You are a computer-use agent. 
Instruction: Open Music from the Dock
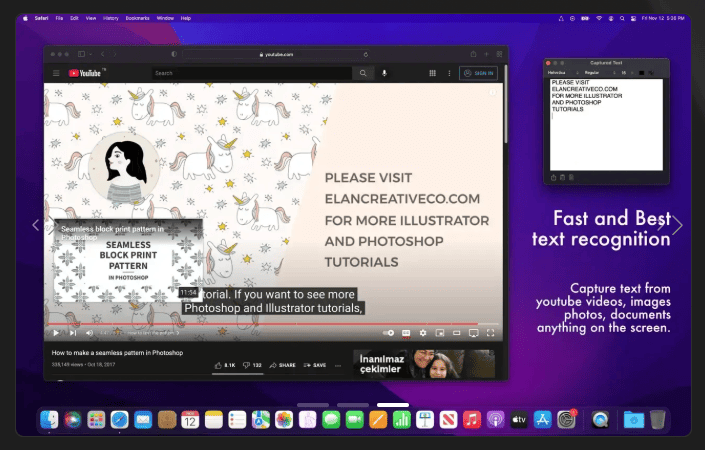coord(472,420)
